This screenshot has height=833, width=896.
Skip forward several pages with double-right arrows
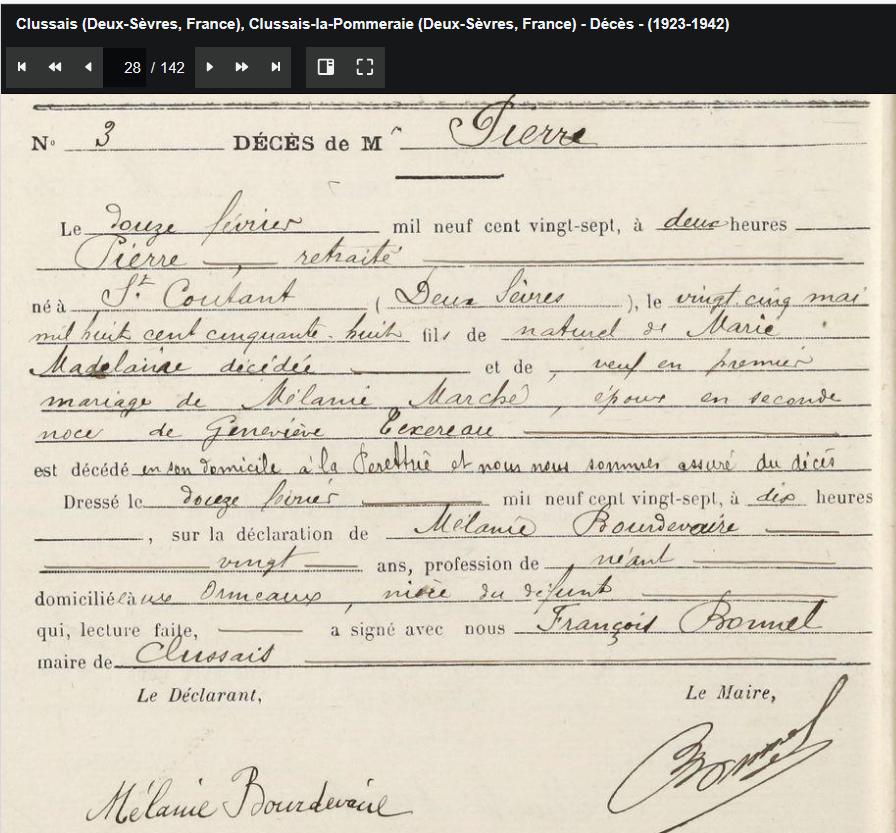(x=242, y=67)
